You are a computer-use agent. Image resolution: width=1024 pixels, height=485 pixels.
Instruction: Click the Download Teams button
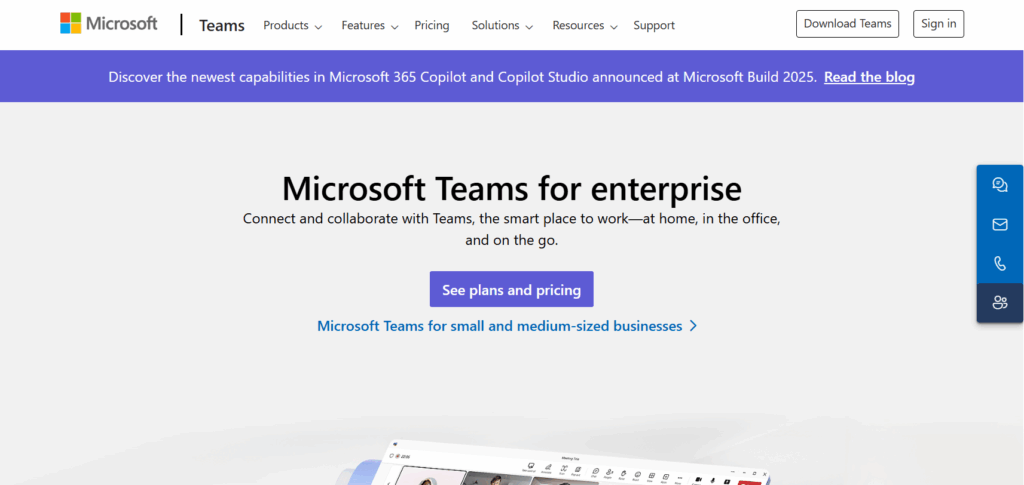[847, 24]
